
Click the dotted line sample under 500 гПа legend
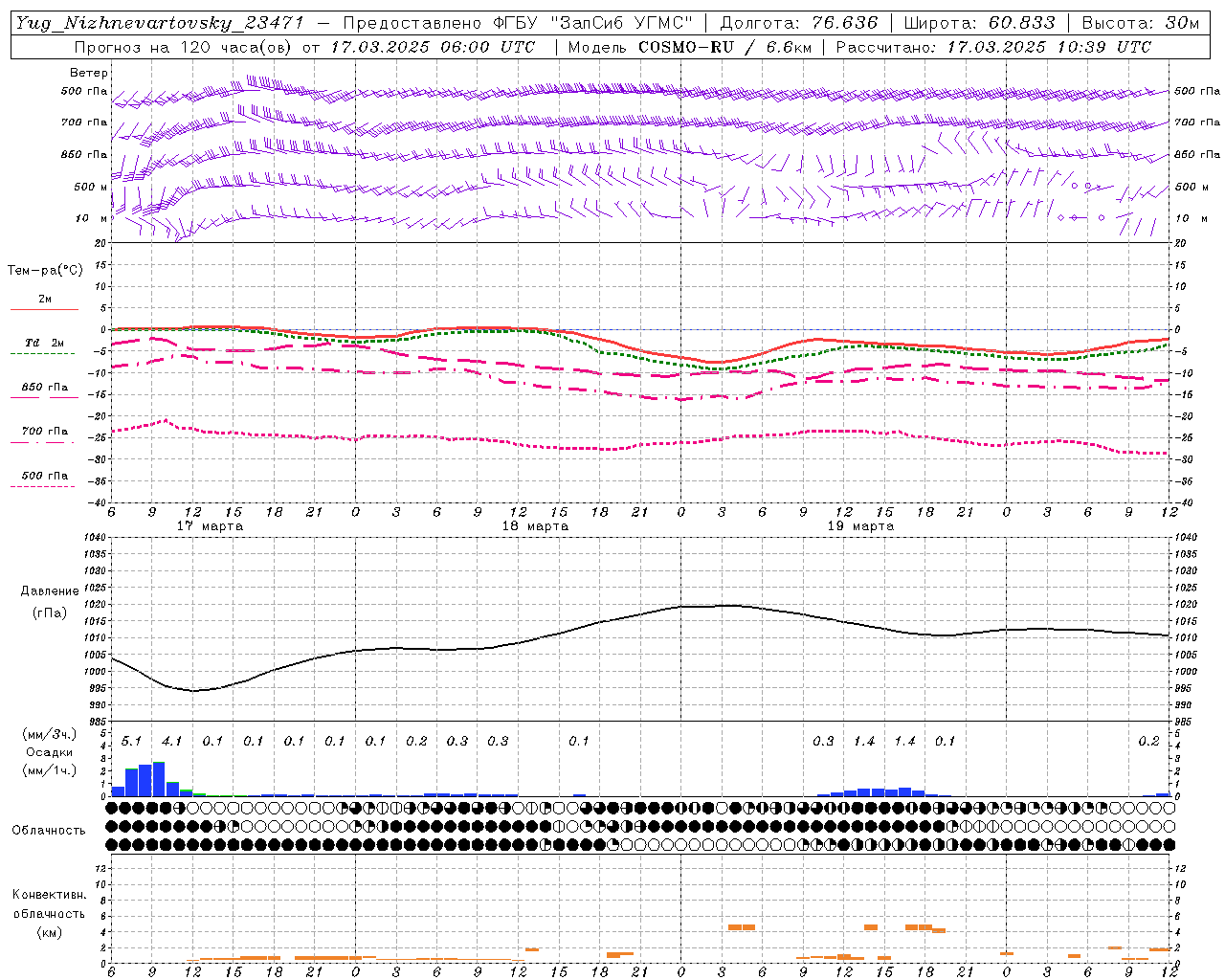[x=42, y=486]
